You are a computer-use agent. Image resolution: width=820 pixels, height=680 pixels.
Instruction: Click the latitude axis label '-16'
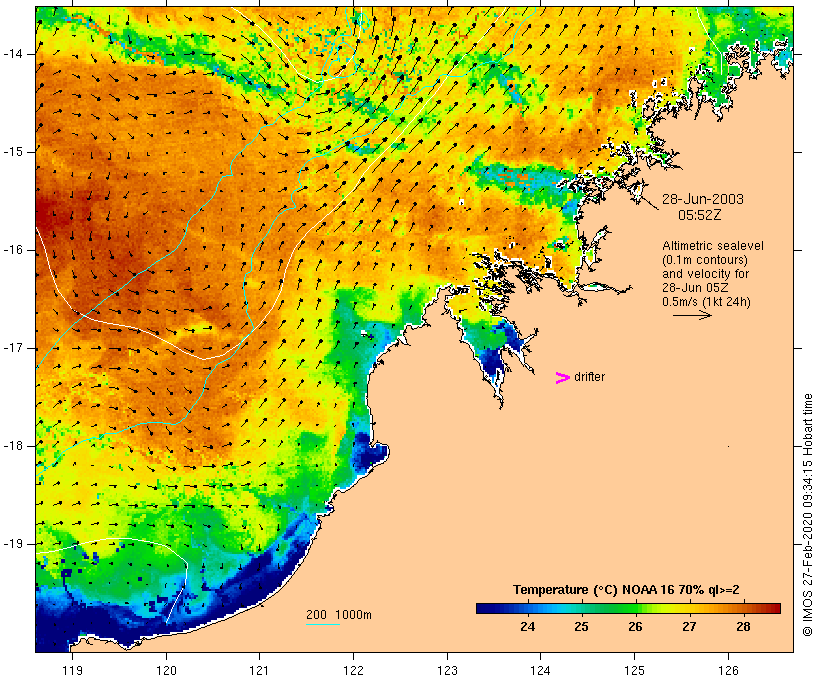[x=13, y=250]
